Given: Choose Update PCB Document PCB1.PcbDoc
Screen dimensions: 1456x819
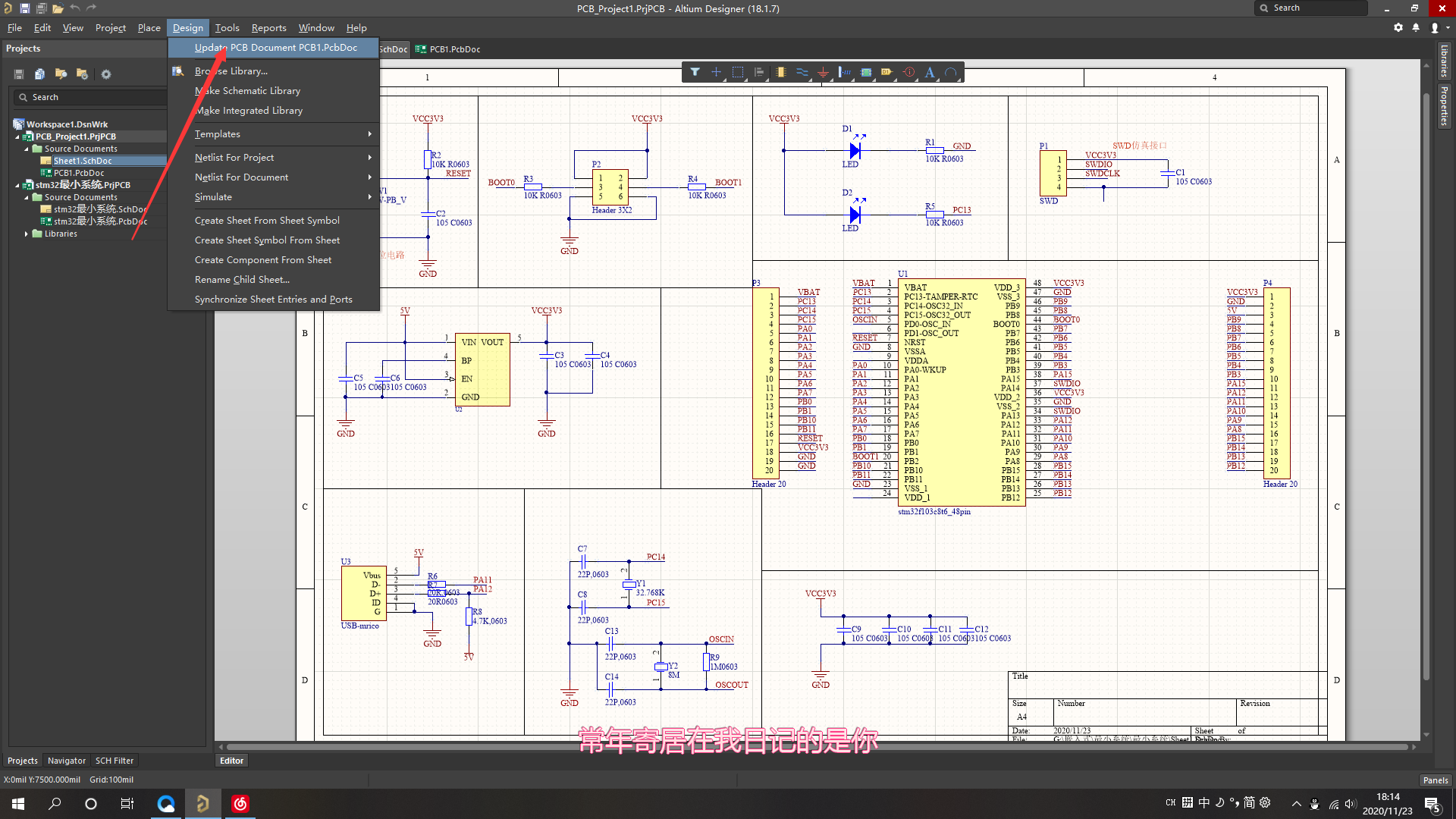Looking at the screenshot, I should click(x=274, y=48).
